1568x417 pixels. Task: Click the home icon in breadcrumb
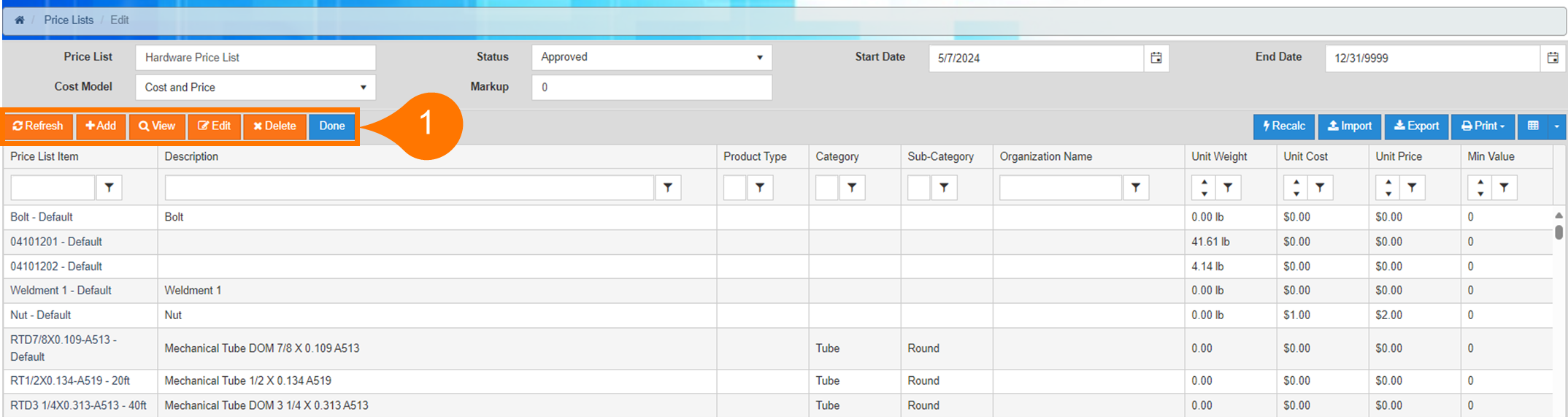point(20,20)
